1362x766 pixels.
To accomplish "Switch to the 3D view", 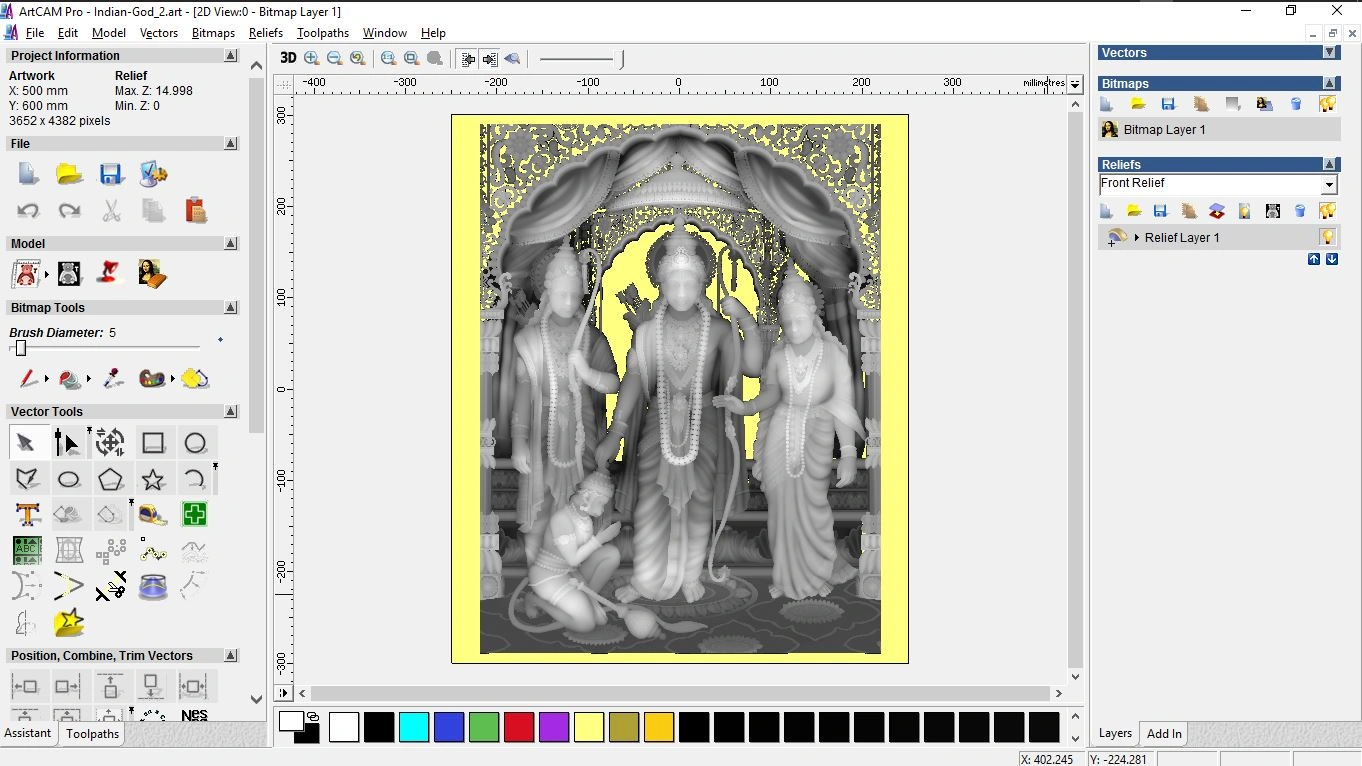I will pos(288,57).
